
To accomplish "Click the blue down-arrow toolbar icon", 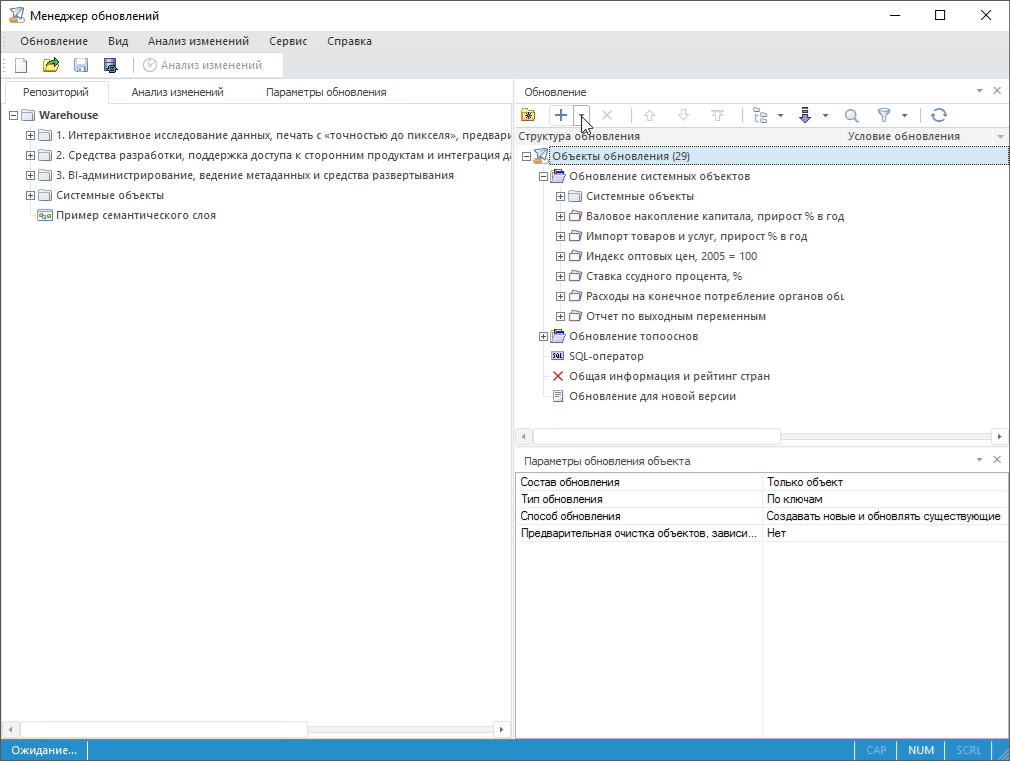I will (805, 115).
